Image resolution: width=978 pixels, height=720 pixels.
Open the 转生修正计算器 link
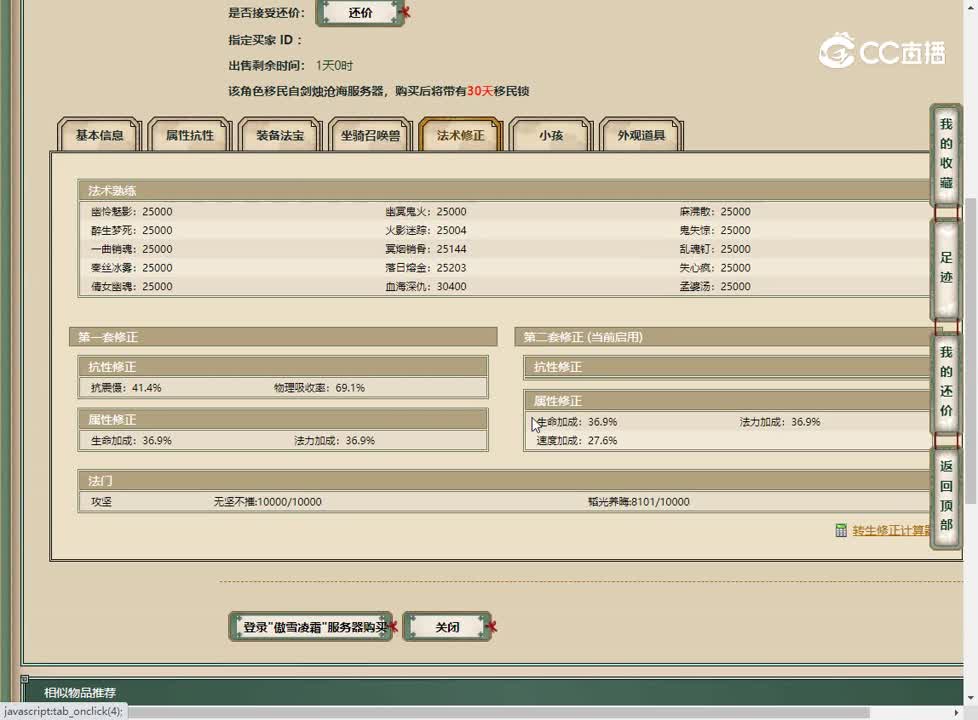tap(892, 531)
